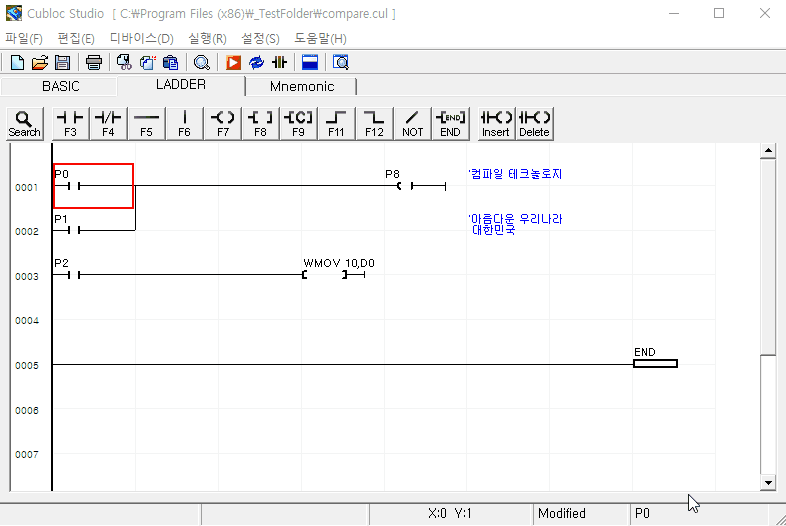The image size is (786, 526).
Task: Select the NOT inverter tool
Action: coord(412,123)
